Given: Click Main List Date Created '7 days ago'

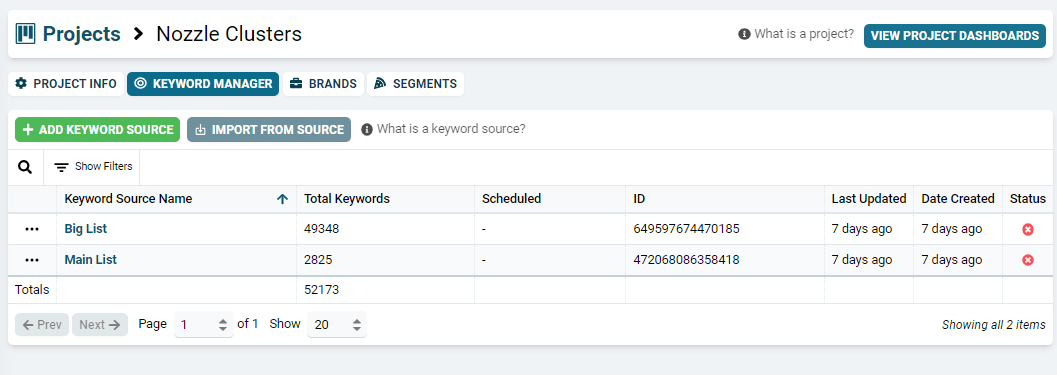Looking at the screenshot, I should click(952, 260).
